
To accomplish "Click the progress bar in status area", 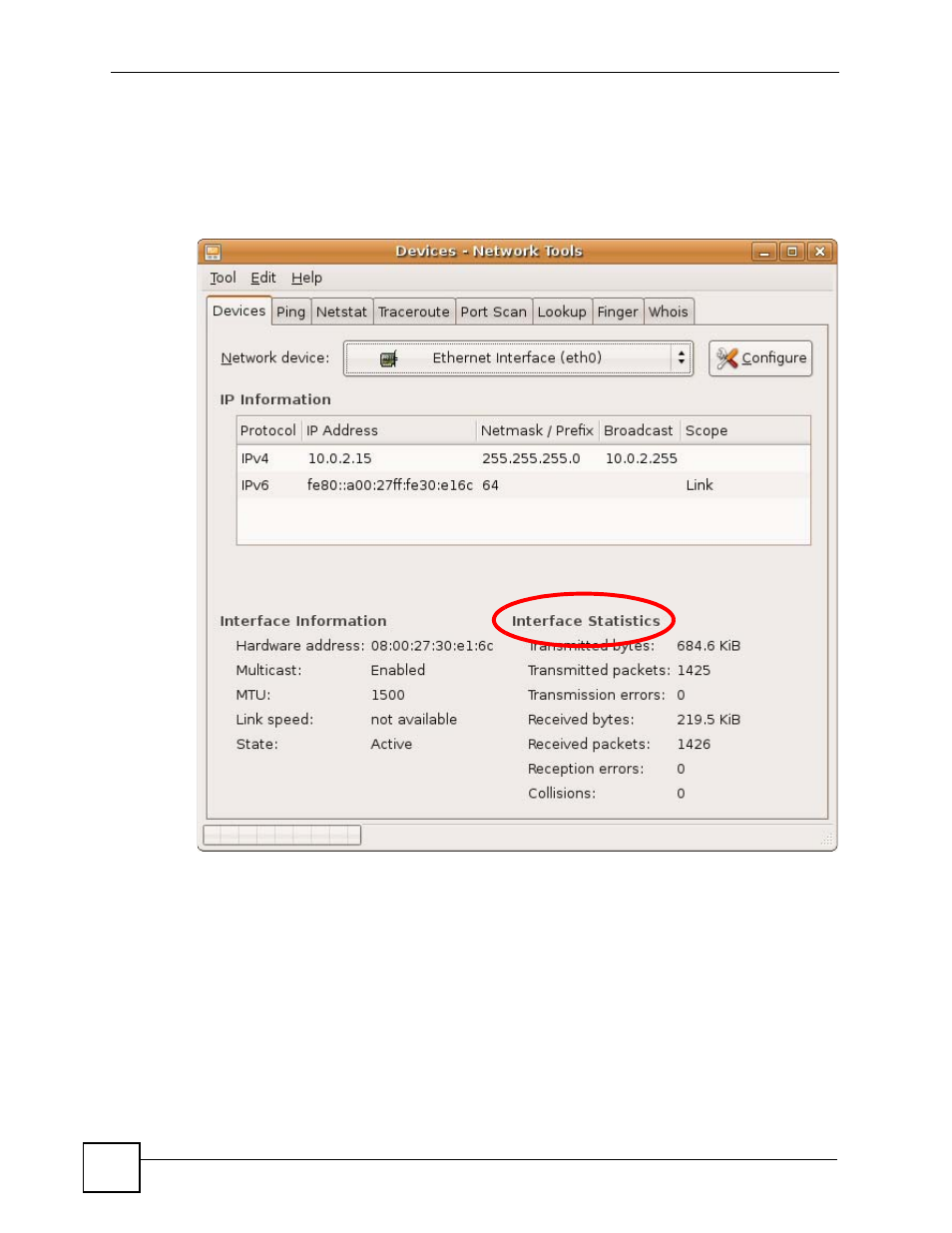I will [282, 835].
